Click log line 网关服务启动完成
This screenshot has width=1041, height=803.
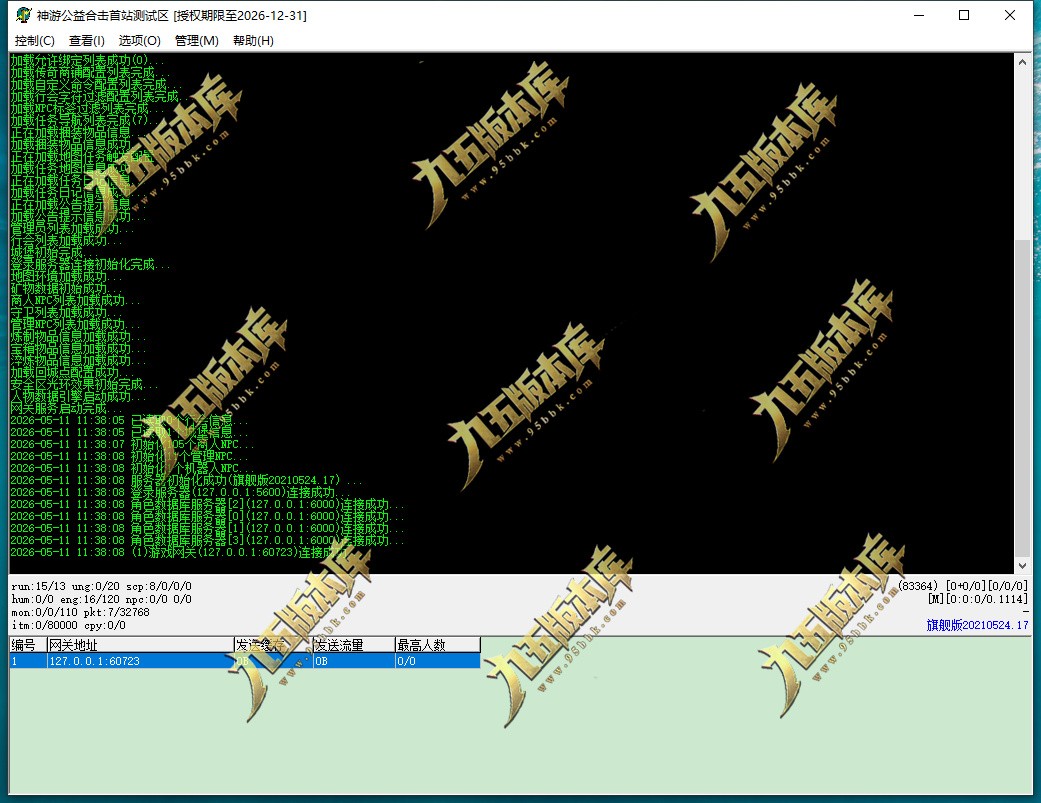64,408
